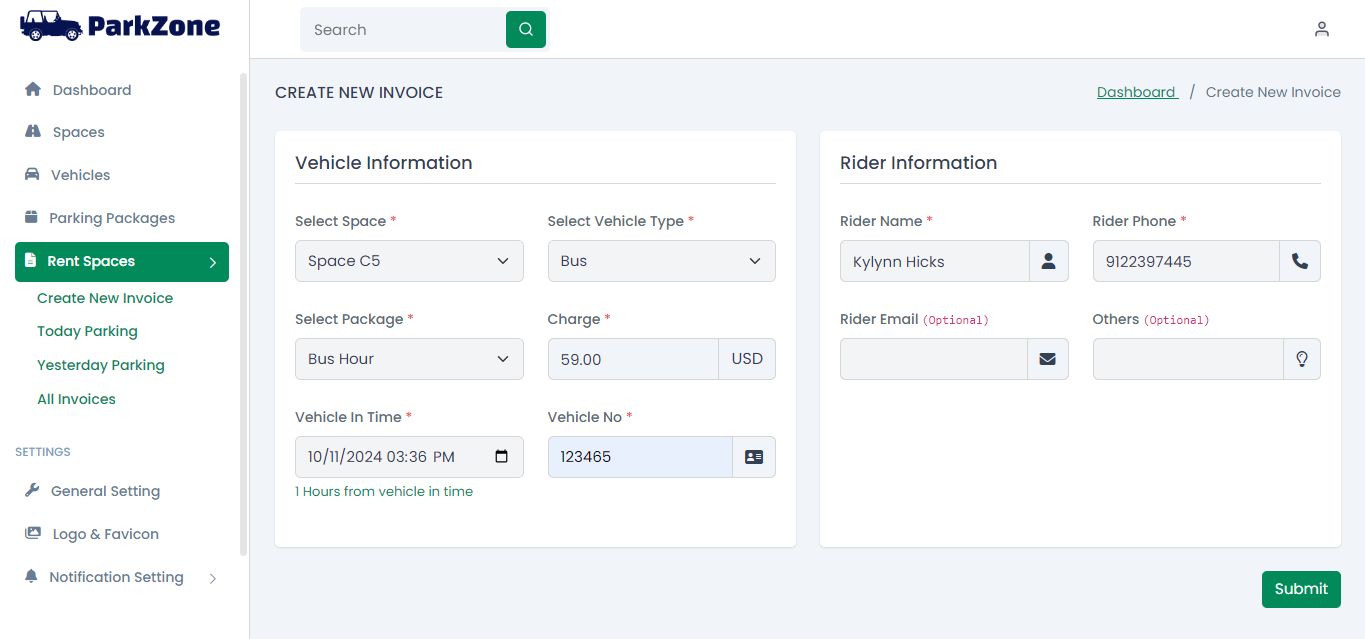The width and height of the screenshot is (1365, 639).
Task: Go to Parking Packages in sidebar
Action: tap(111, 218)
